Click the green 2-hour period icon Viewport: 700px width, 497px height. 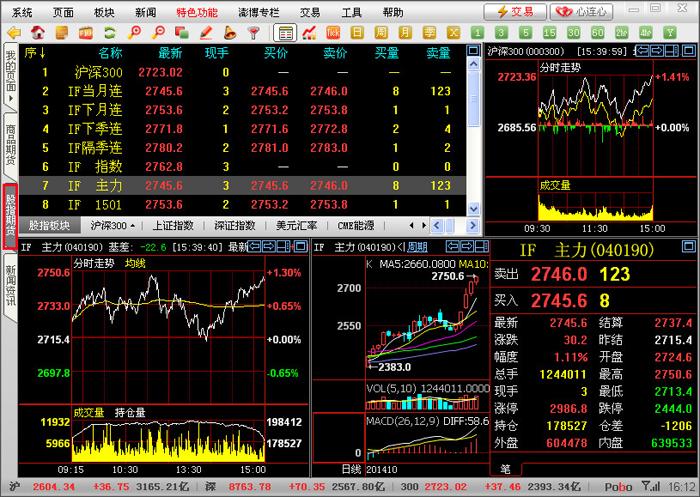point(621,33)
